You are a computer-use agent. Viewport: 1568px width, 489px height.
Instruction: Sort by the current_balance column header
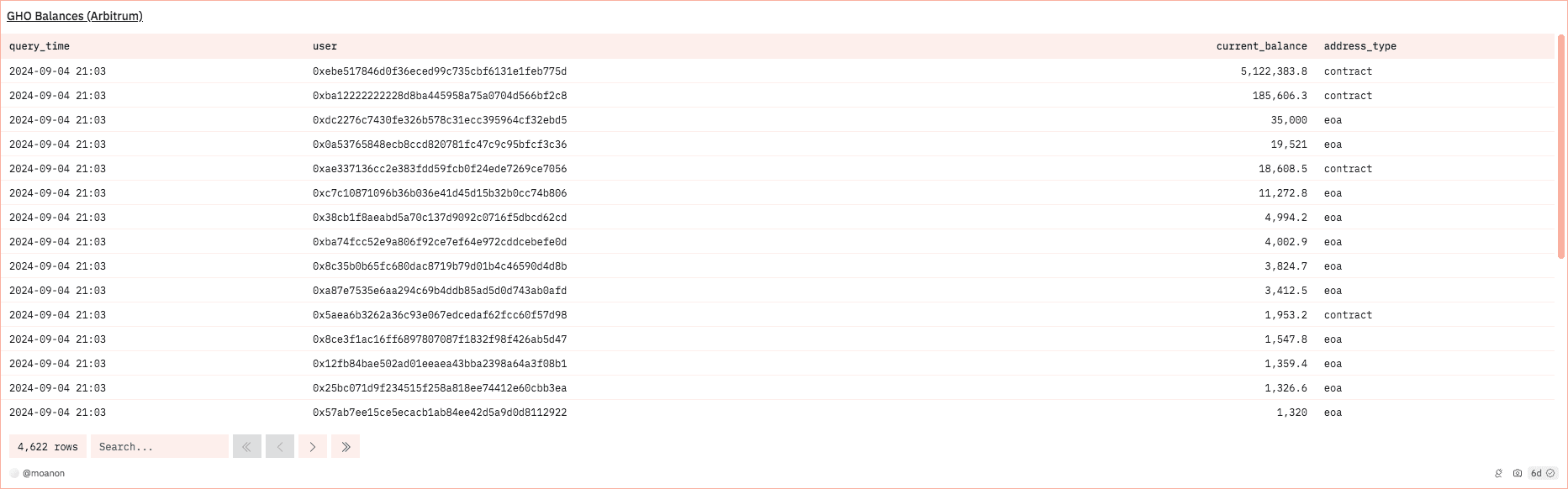1261,46
